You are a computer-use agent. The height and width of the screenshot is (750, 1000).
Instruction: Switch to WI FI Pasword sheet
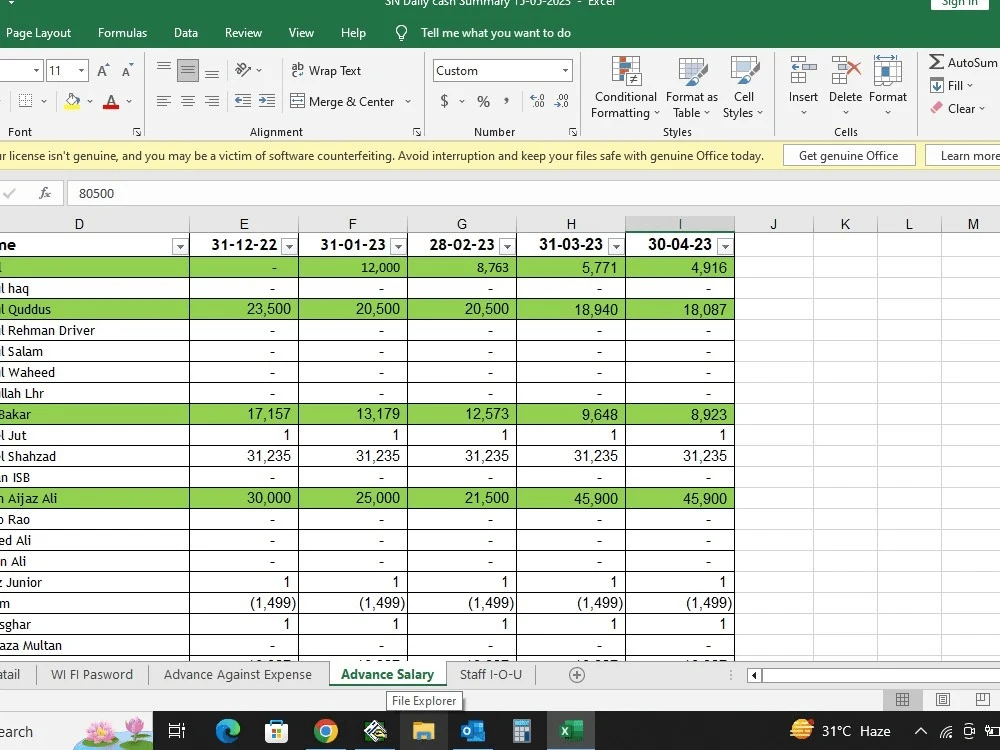pos(92,675)
